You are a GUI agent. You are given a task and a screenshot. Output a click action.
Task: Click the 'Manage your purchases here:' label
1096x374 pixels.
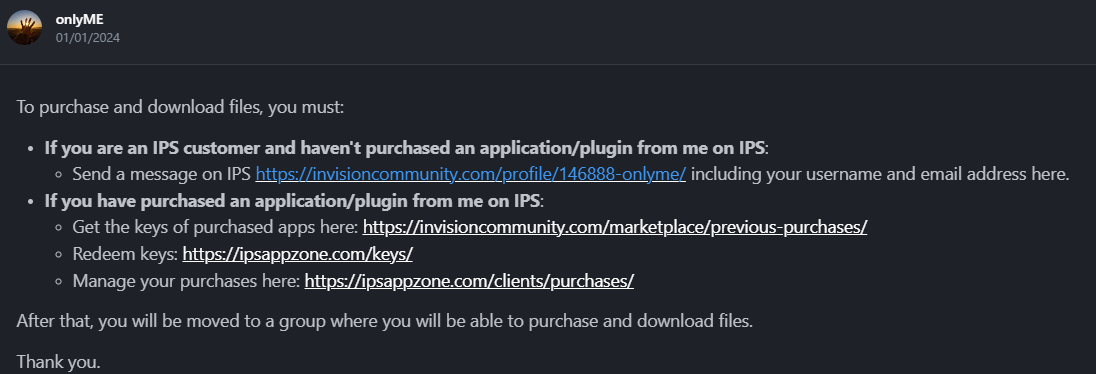click(x=187, y=281)
